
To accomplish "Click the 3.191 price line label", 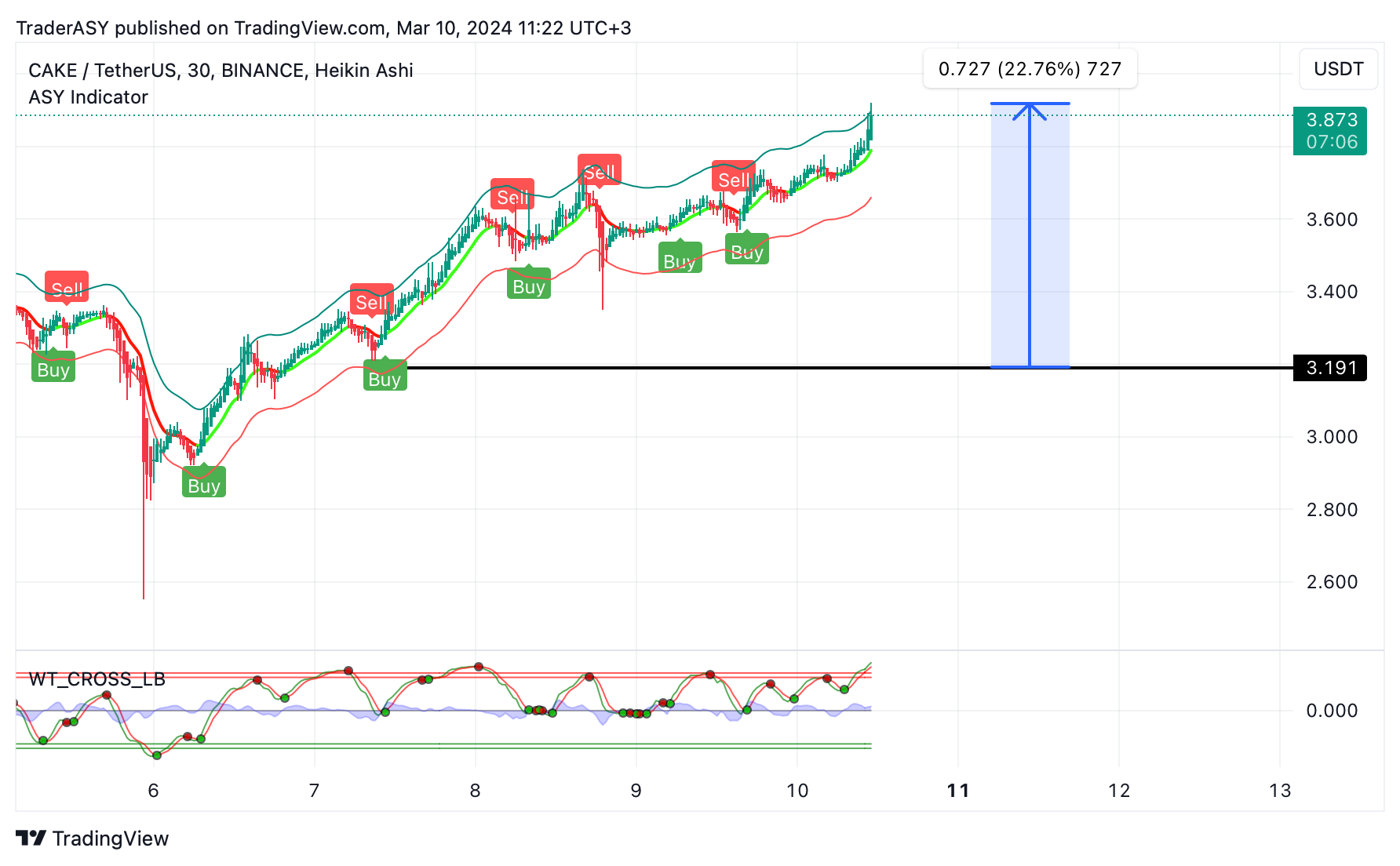I will pyautogui.click(x=1330, y=368).
